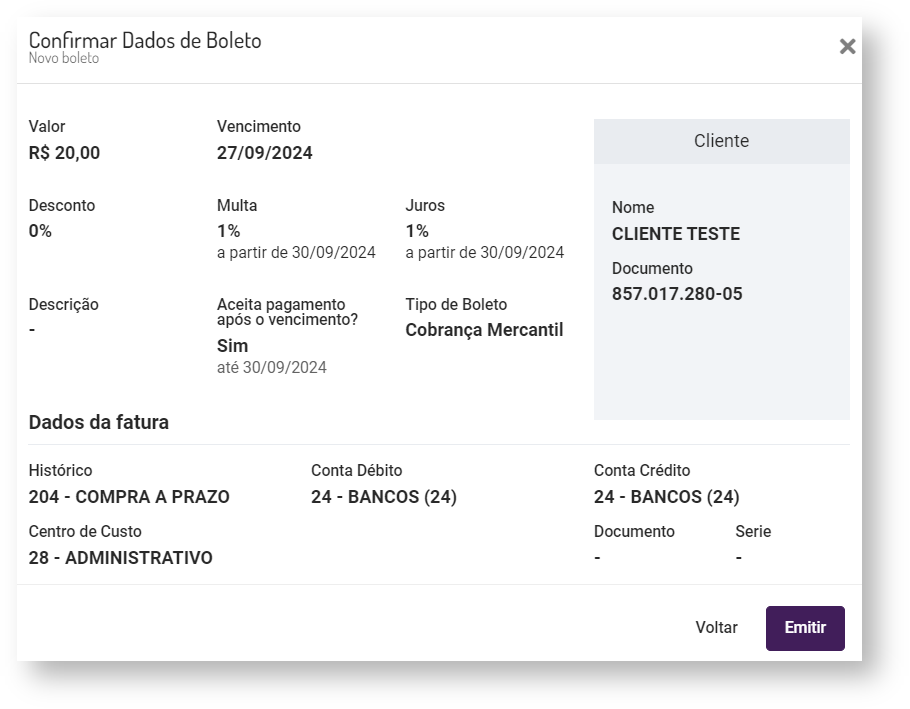Image resolution: width=910 pixels, height=709 pixels.
Task: Click the Cobrança Mercantil boleto type
Action: click(x=484, y=330)
